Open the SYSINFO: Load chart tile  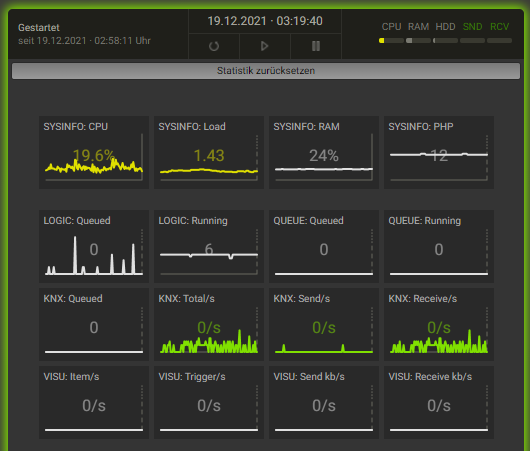coord(209,152)
